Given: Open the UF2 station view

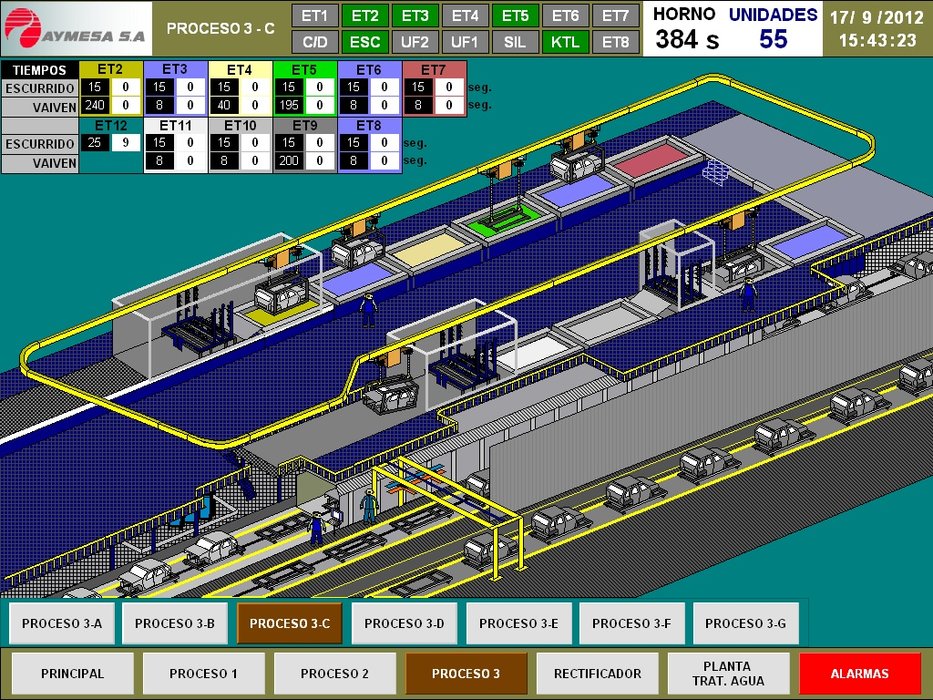Looking at the screenshot, I should (414, 42).
